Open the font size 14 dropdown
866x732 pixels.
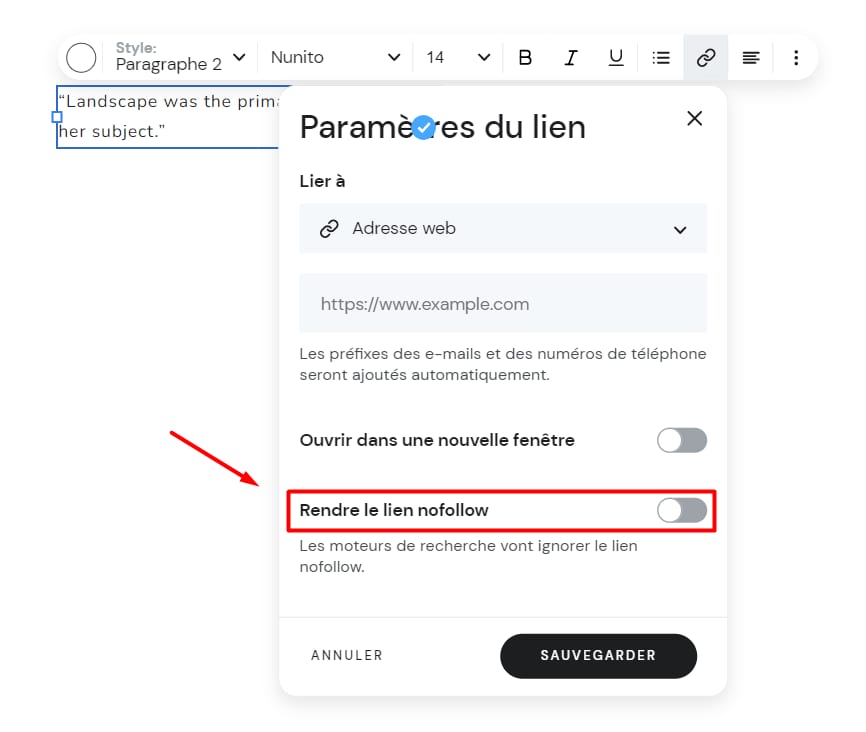[458, 58]
